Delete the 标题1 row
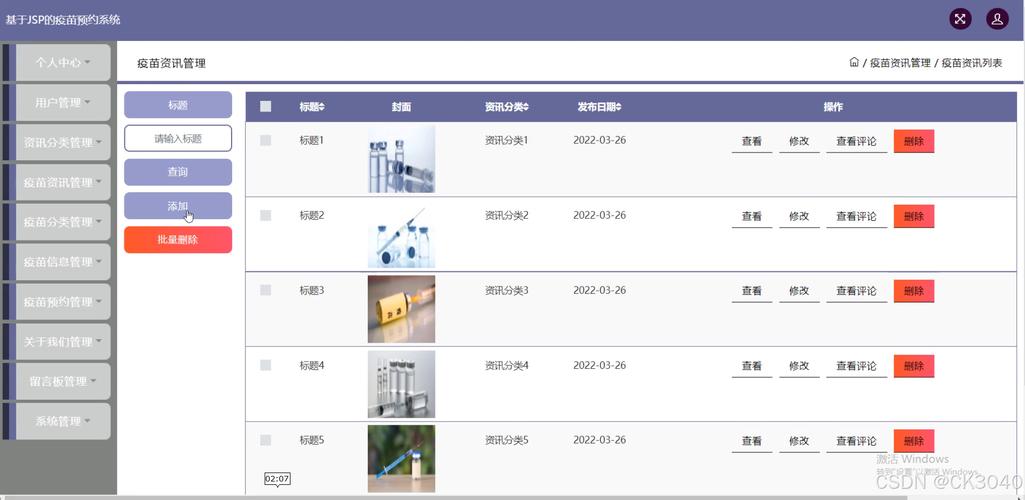This screenshot has height=500, width=1025. (914, 141)
